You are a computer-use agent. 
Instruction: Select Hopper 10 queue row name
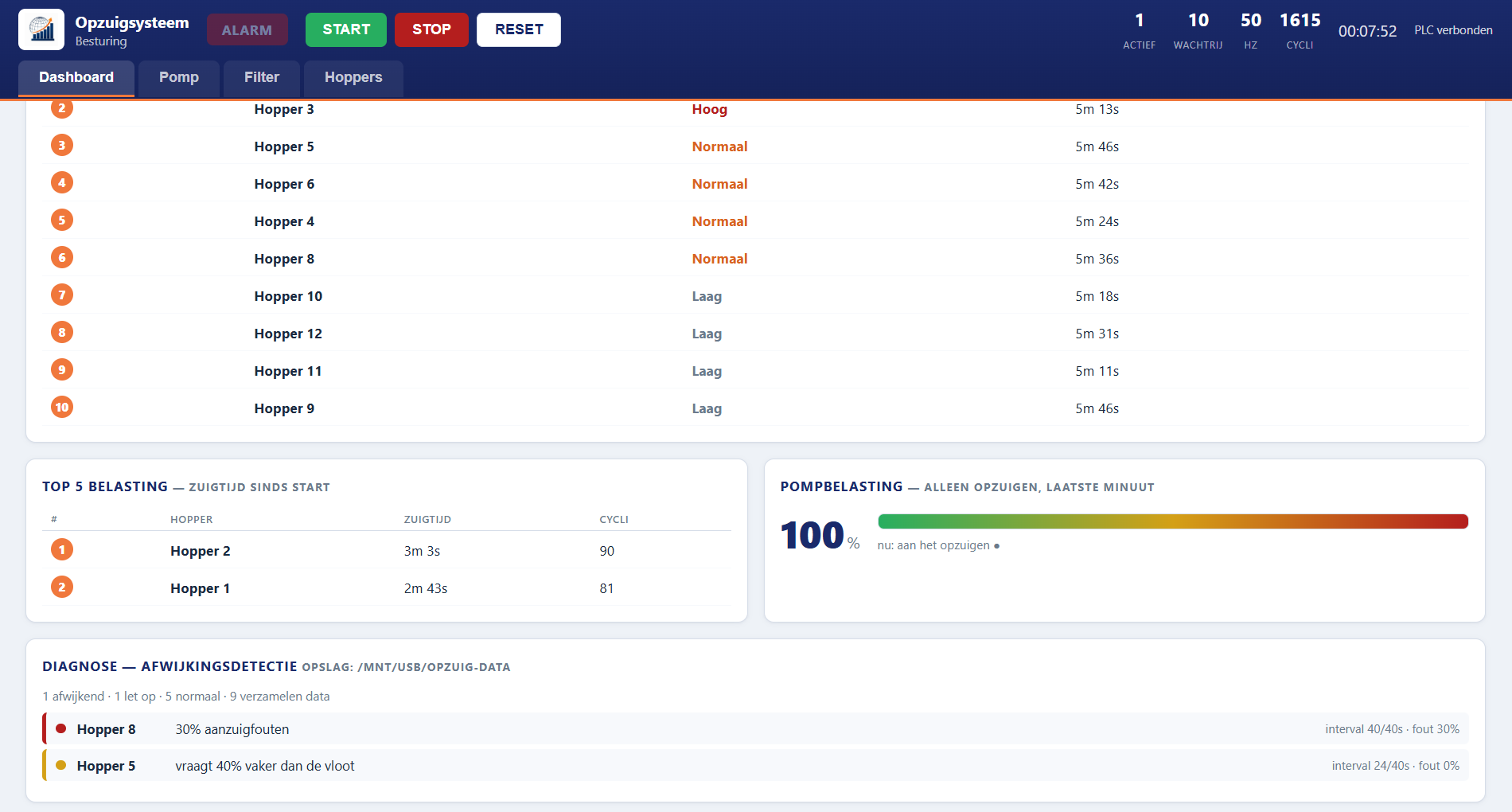click(x=288, y=296)
